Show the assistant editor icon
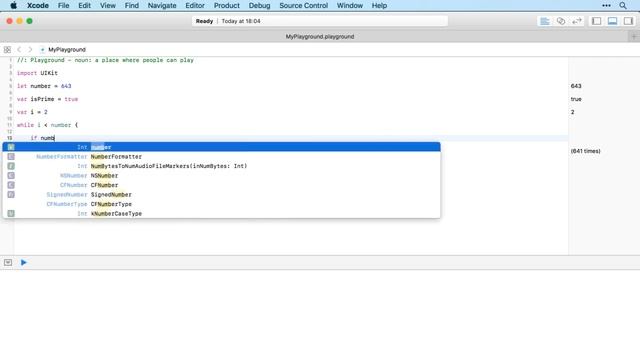 (x=561, y=21)
